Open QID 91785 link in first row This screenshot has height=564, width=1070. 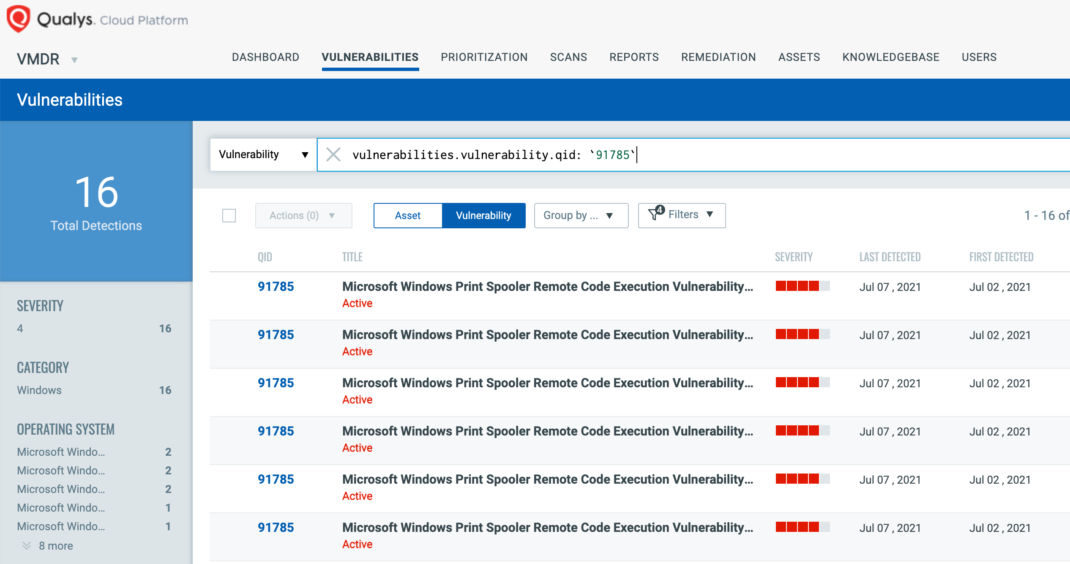click(276, 287)
